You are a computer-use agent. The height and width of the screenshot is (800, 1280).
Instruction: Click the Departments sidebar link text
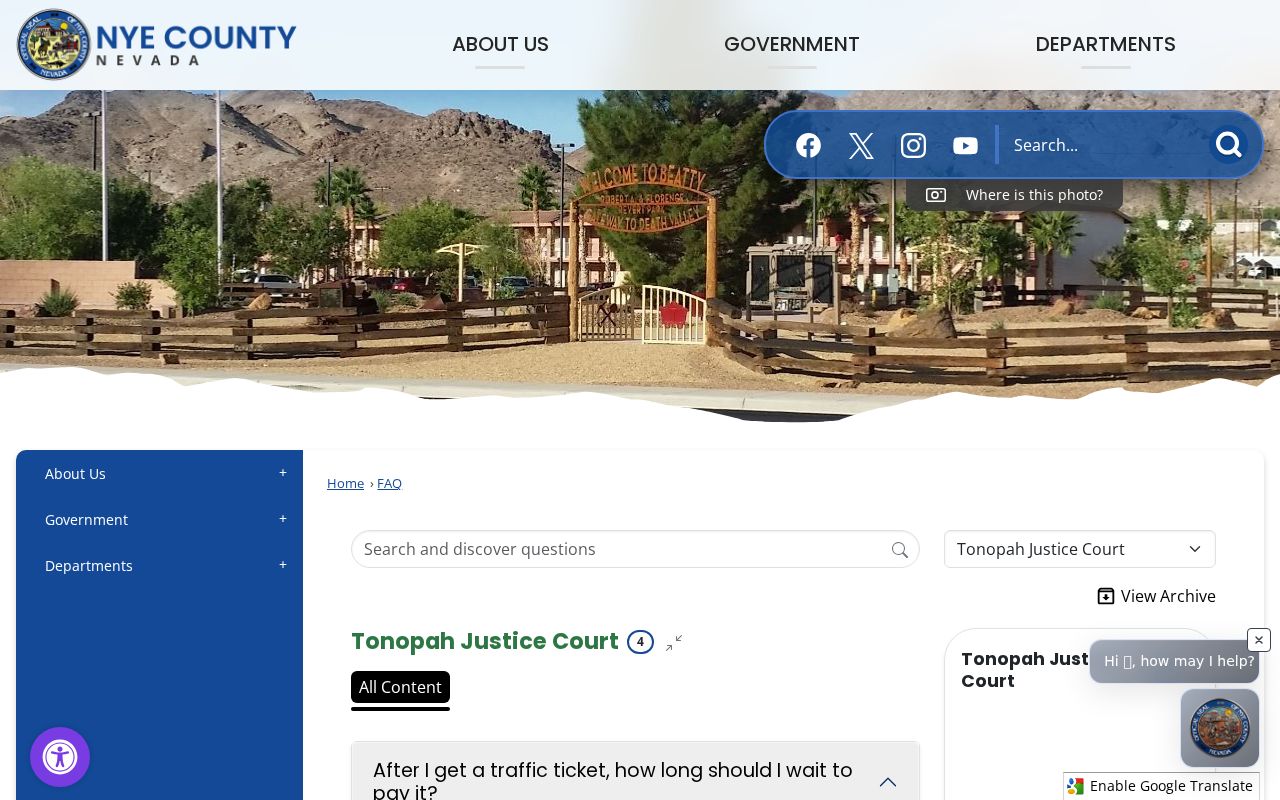point(89,566)
